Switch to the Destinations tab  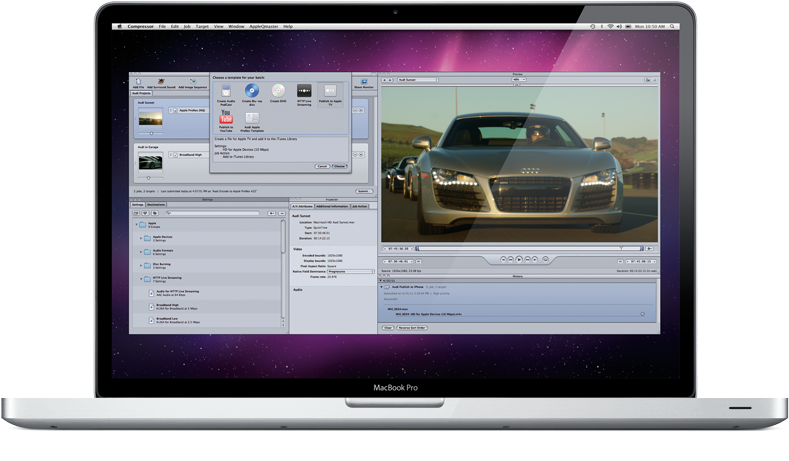click(x=157, y=204)
